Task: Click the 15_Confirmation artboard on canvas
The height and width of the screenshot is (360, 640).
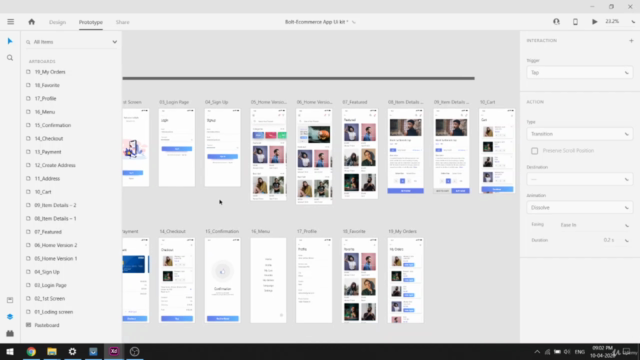Action: coord(222,280)
